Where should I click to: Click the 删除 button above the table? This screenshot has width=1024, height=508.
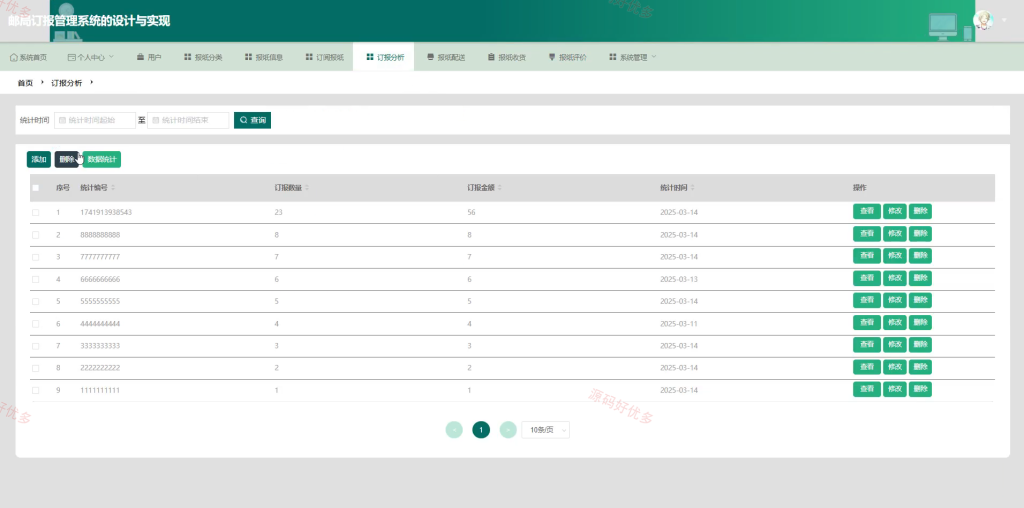point(67,159)
